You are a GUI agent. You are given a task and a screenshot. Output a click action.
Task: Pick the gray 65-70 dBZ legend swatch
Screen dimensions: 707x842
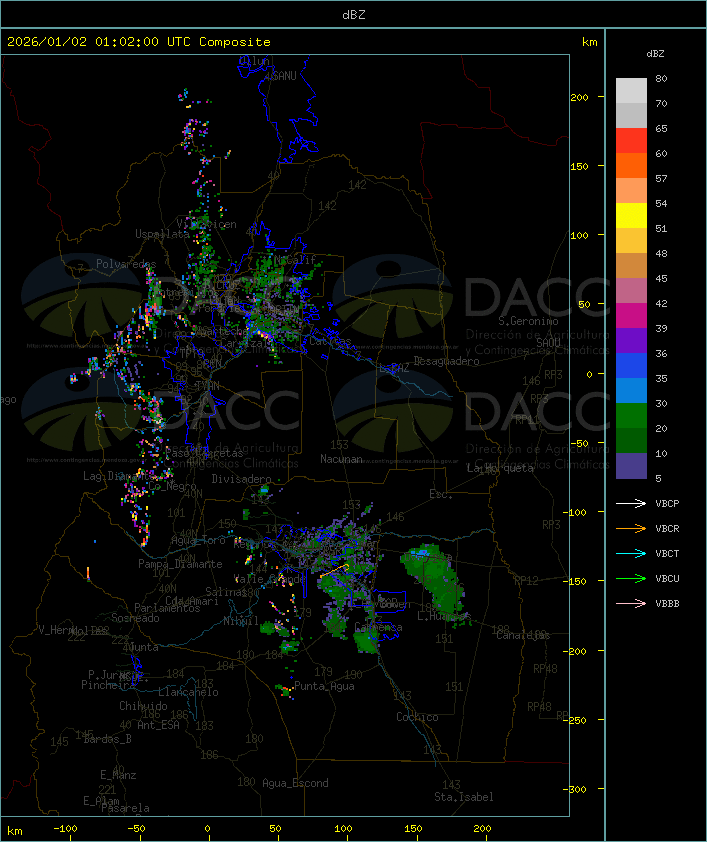pos(631,115)
